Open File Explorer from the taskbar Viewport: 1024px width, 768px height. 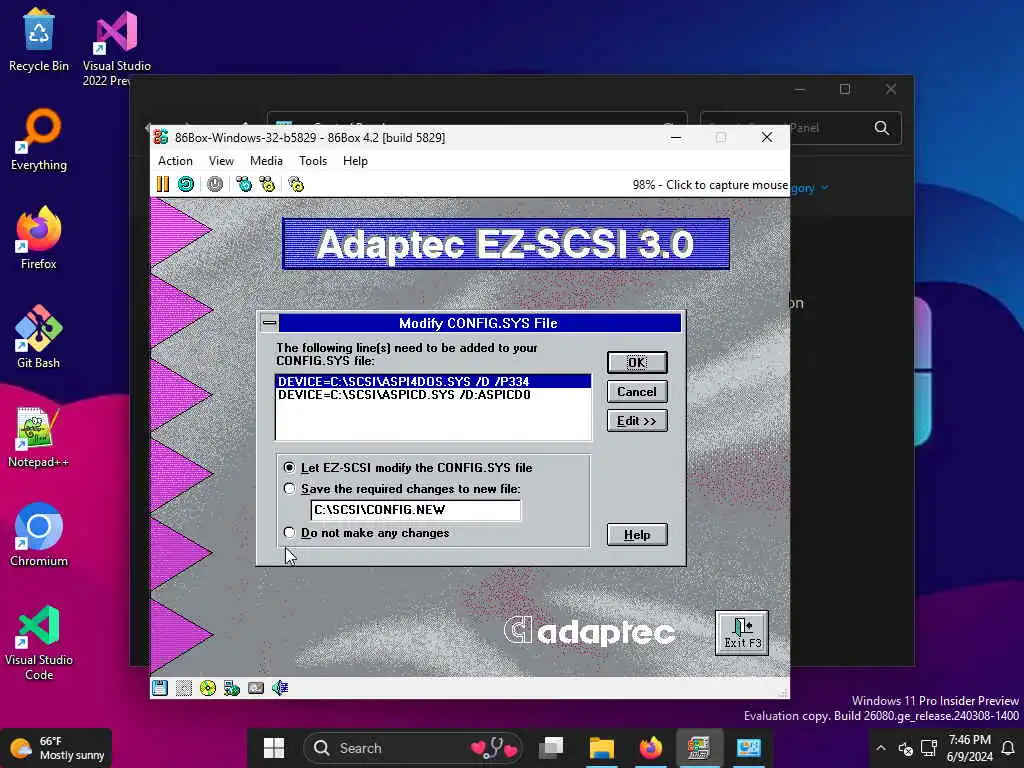tap(601, 748)
